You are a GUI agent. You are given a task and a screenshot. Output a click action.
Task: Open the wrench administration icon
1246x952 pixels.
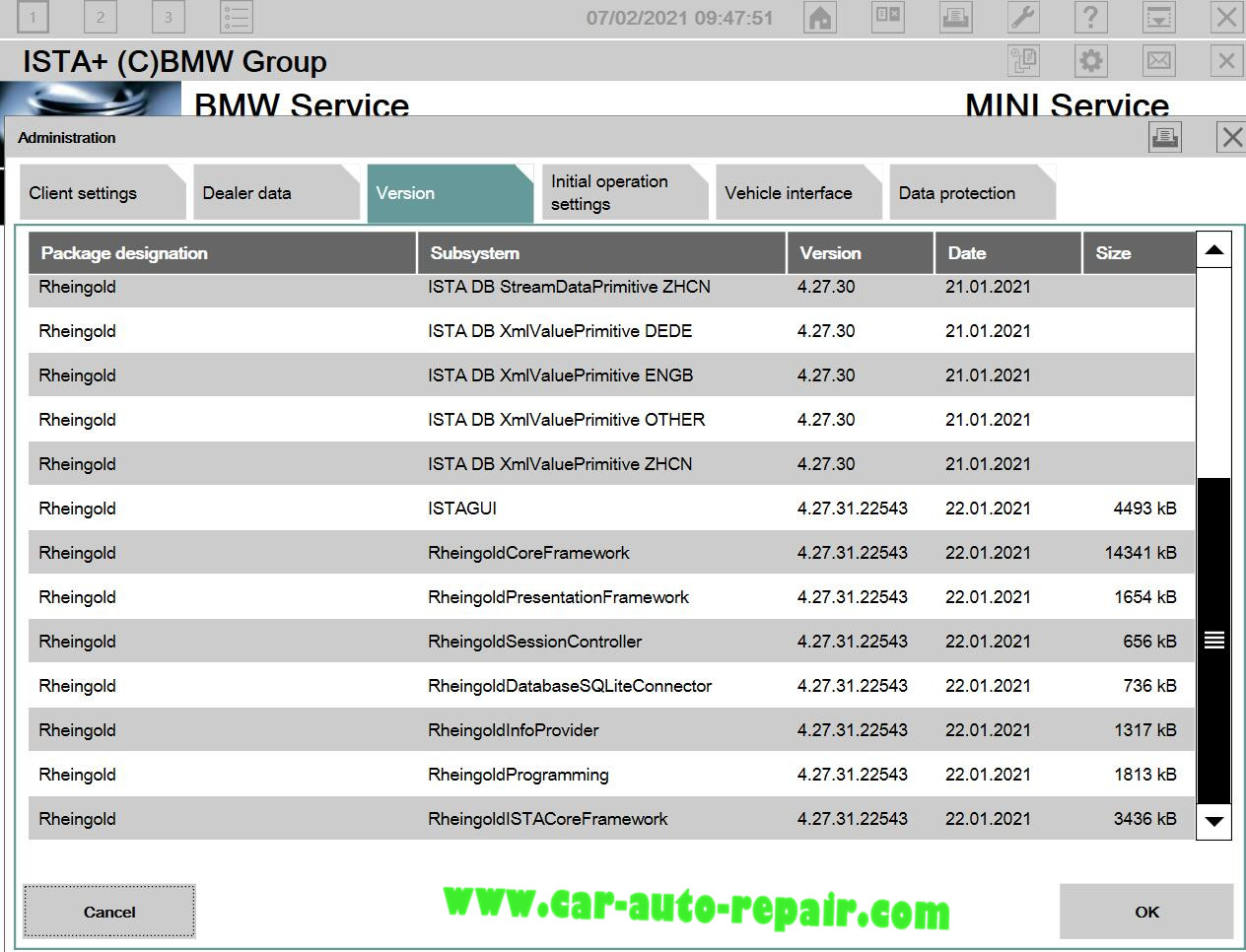[x=1023, y=17]
